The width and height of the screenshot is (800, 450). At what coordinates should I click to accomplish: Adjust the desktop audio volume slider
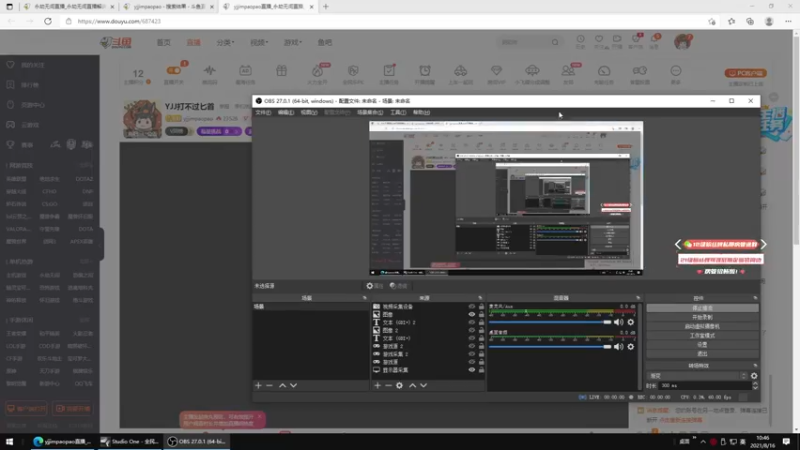click(x=550, y=347)
